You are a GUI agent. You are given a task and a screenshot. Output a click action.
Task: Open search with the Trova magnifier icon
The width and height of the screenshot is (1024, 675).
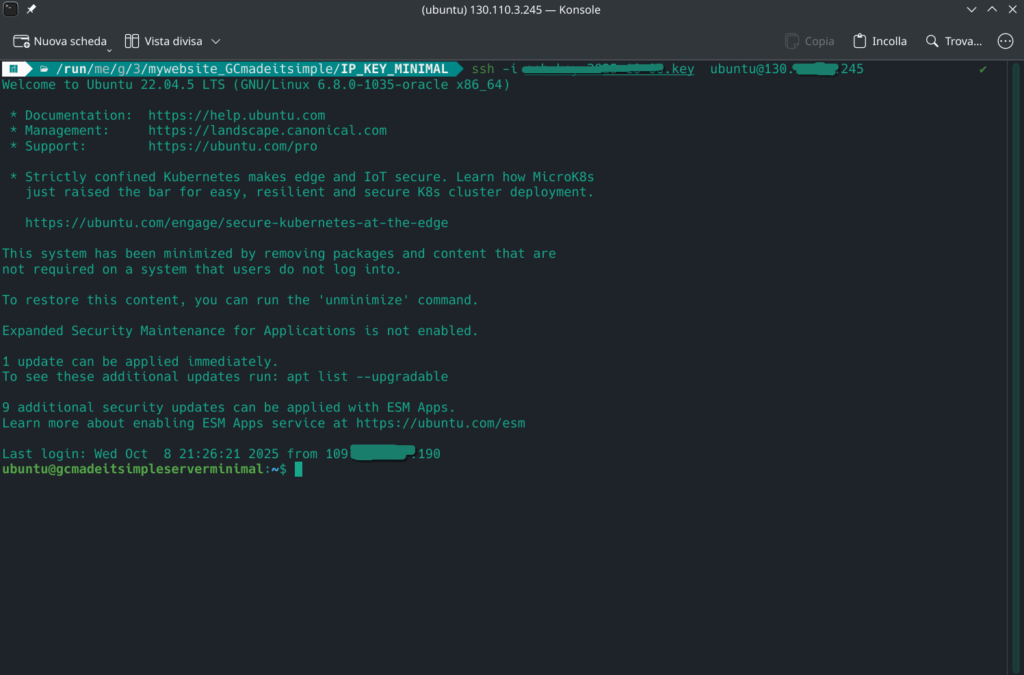pyautogui.click(x=932, y=41)
